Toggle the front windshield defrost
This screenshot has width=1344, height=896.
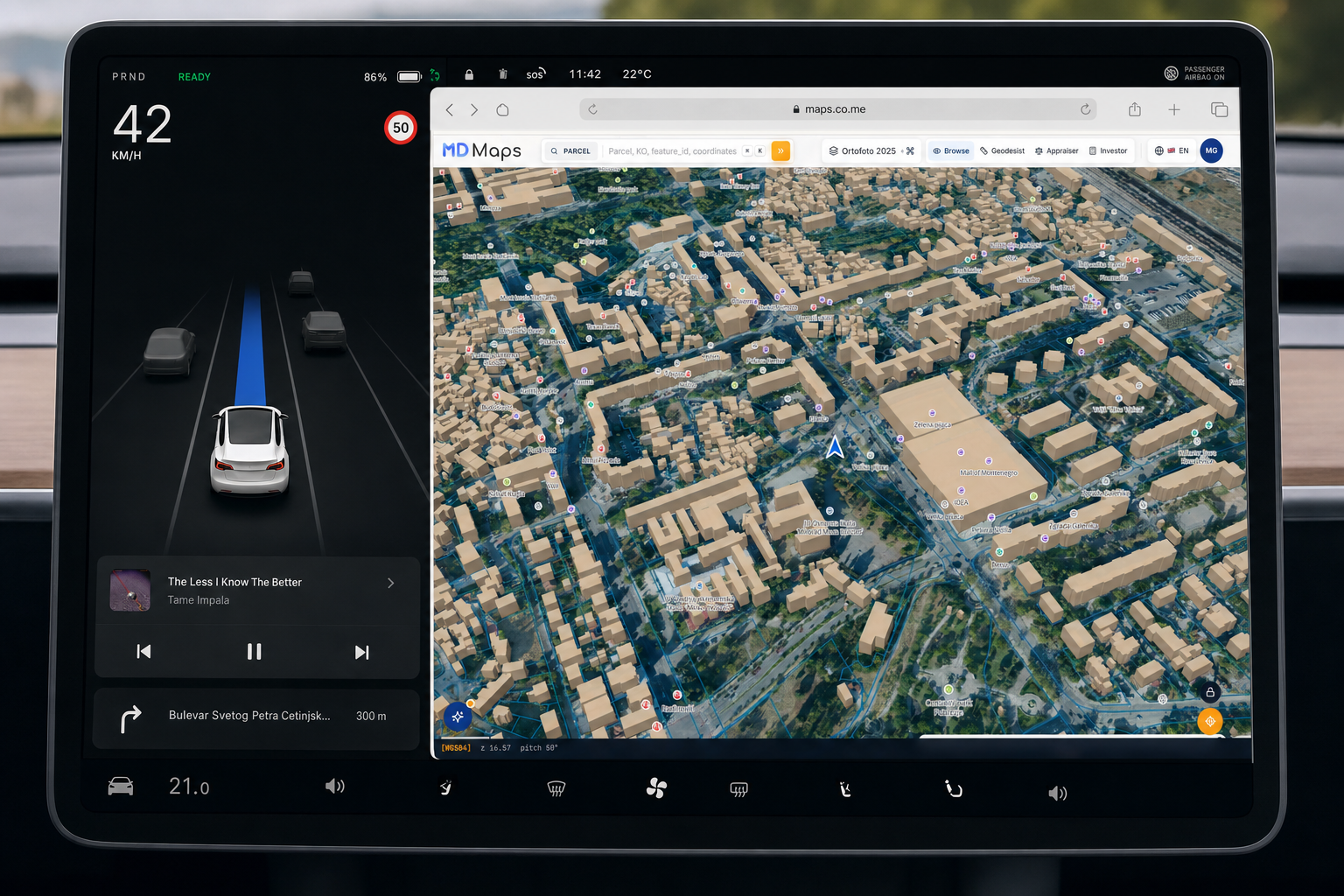coord(556,789)
